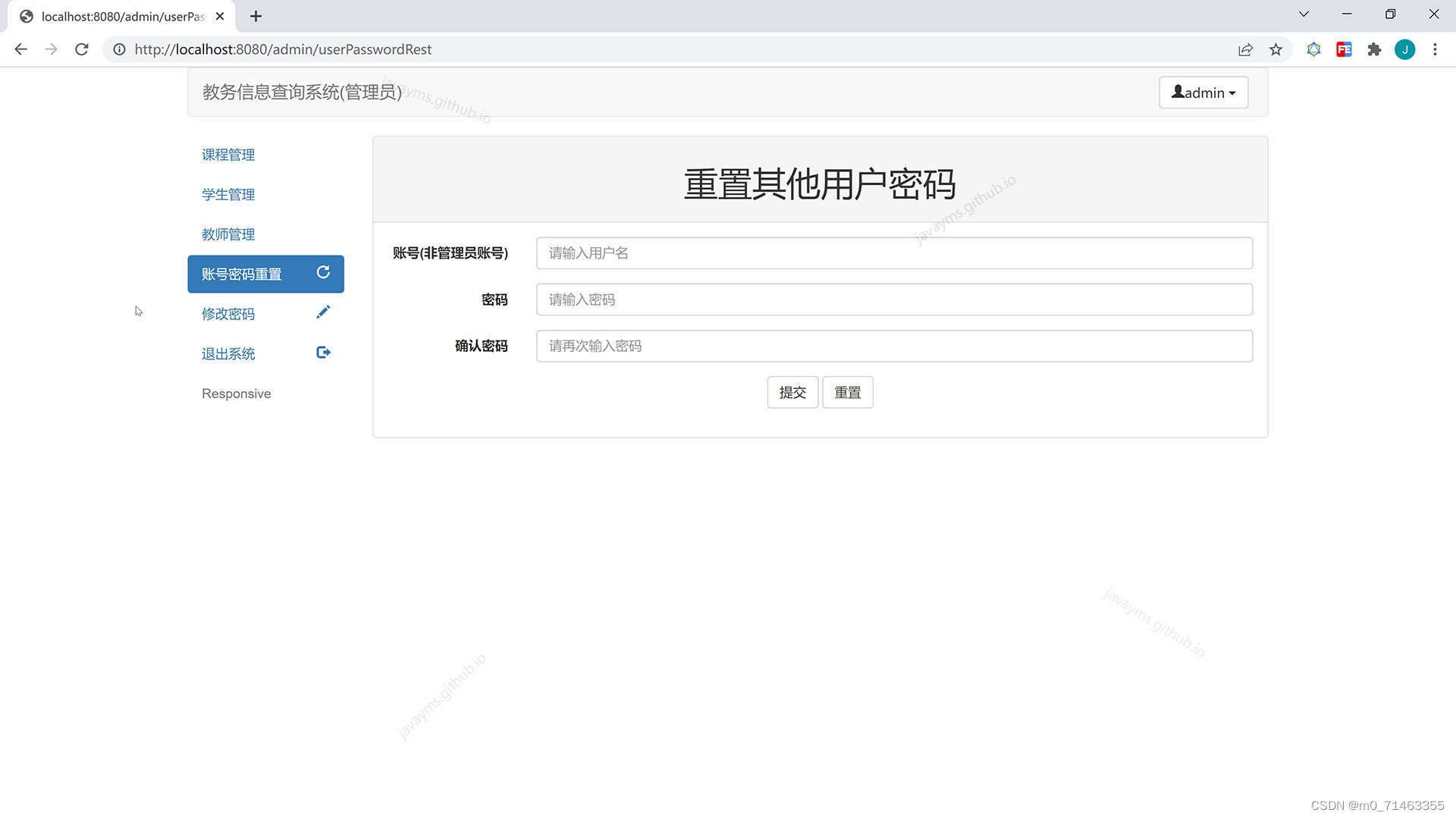Screen dimensions: 1456x819
Task: Click the browser reload page icon
Action: (82, 49)
